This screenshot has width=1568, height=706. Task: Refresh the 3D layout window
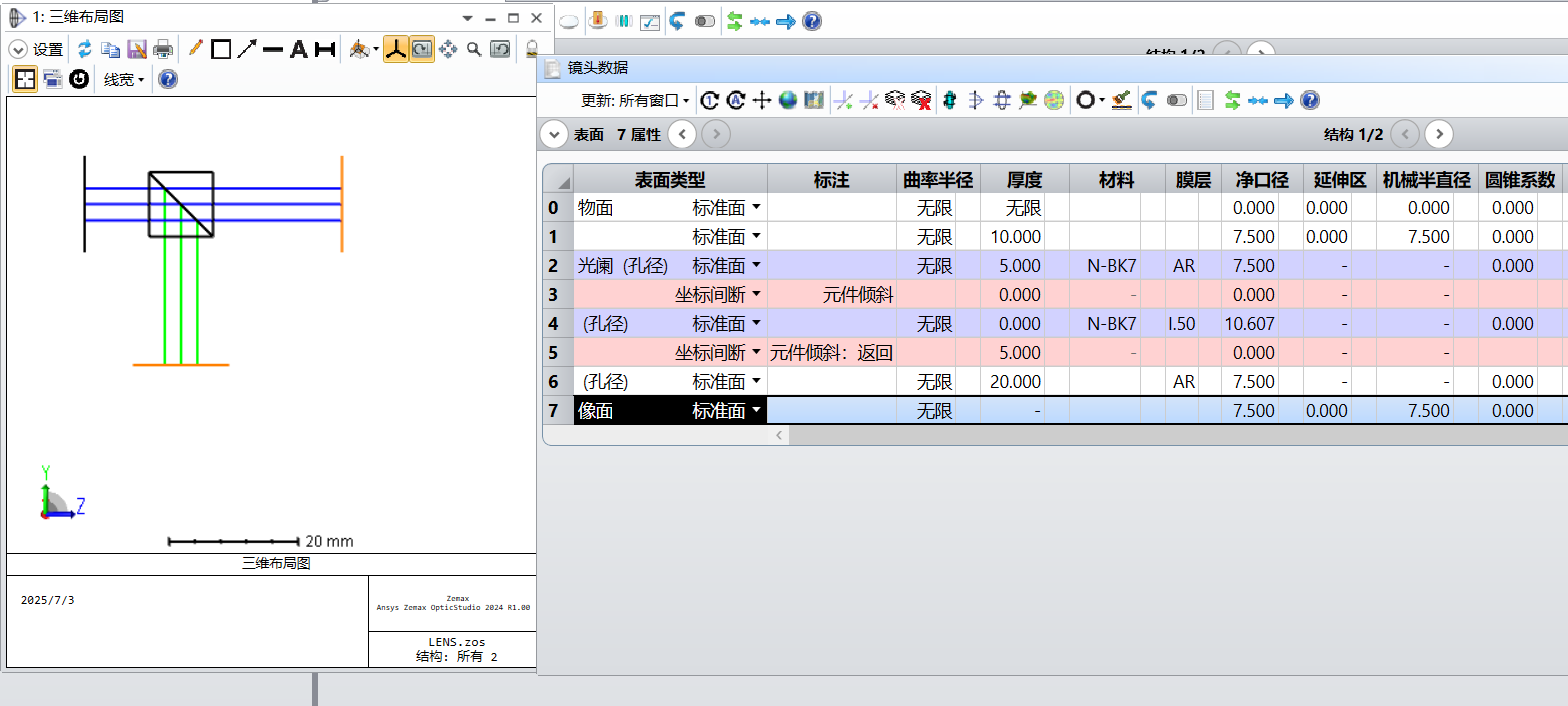click(x=85, y=49)
